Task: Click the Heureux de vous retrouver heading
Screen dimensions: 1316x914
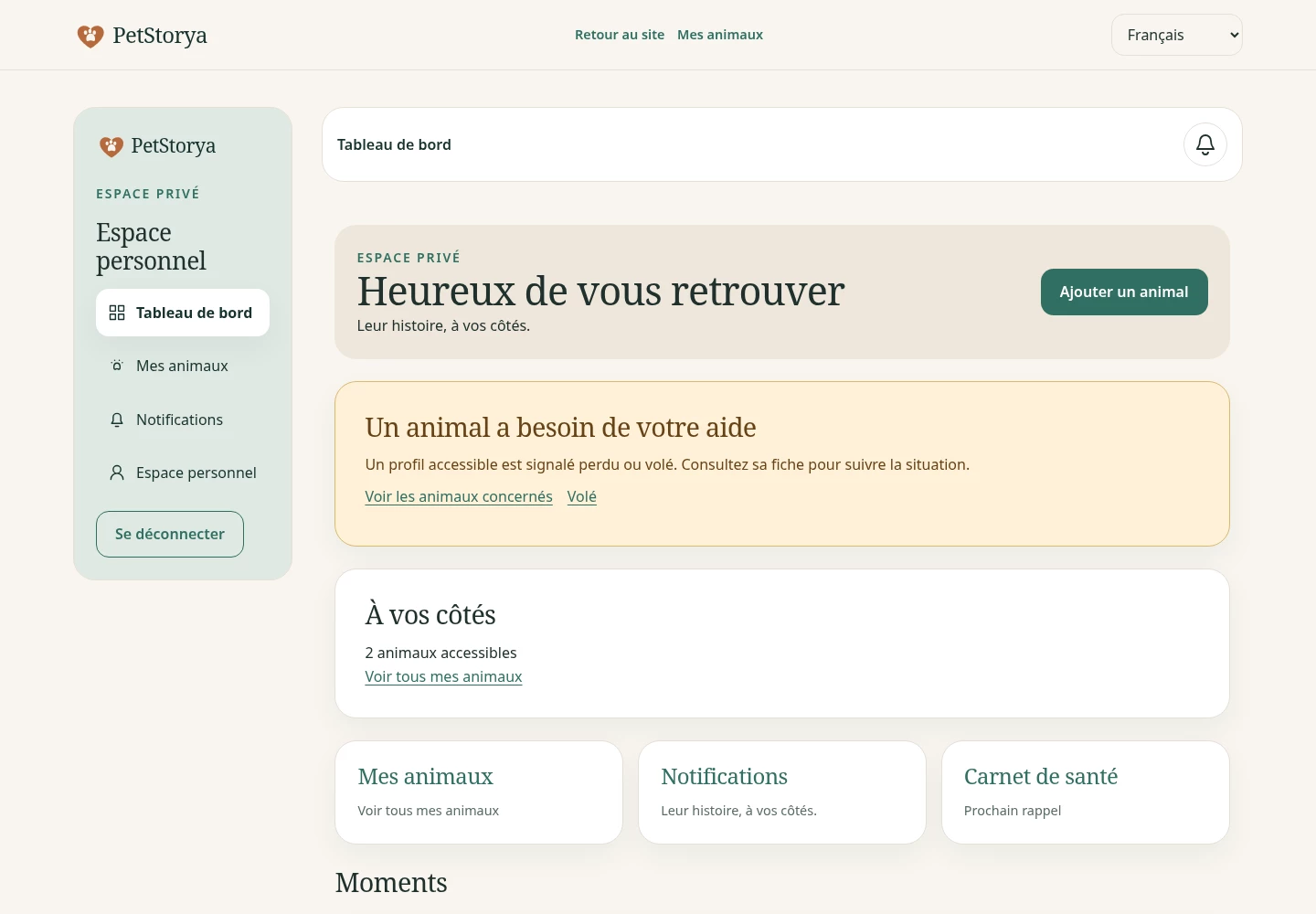Action: (600, 291)
